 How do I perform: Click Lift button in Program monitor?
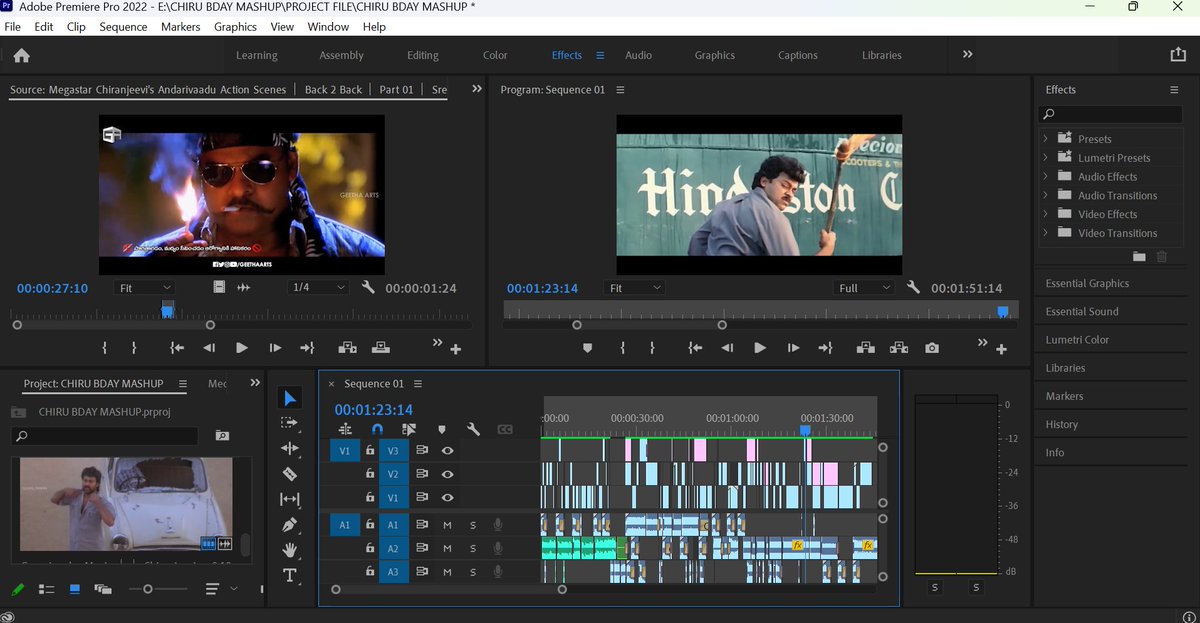[866, 348]
